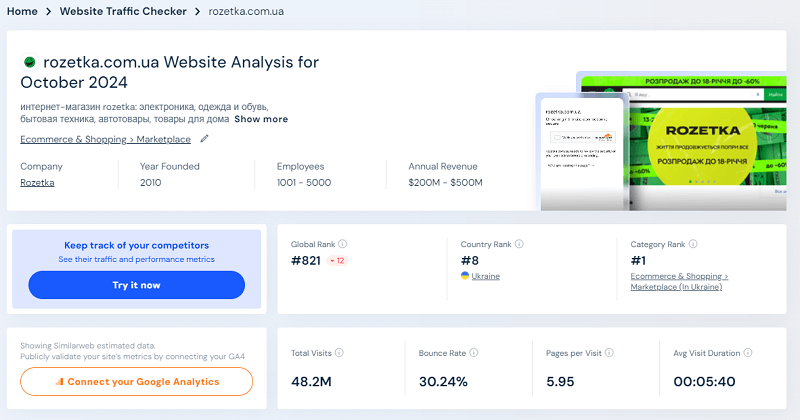Click the breadcrumb chevron after Website Traffic Checker
800x420 pixels.
pos(197,11)
